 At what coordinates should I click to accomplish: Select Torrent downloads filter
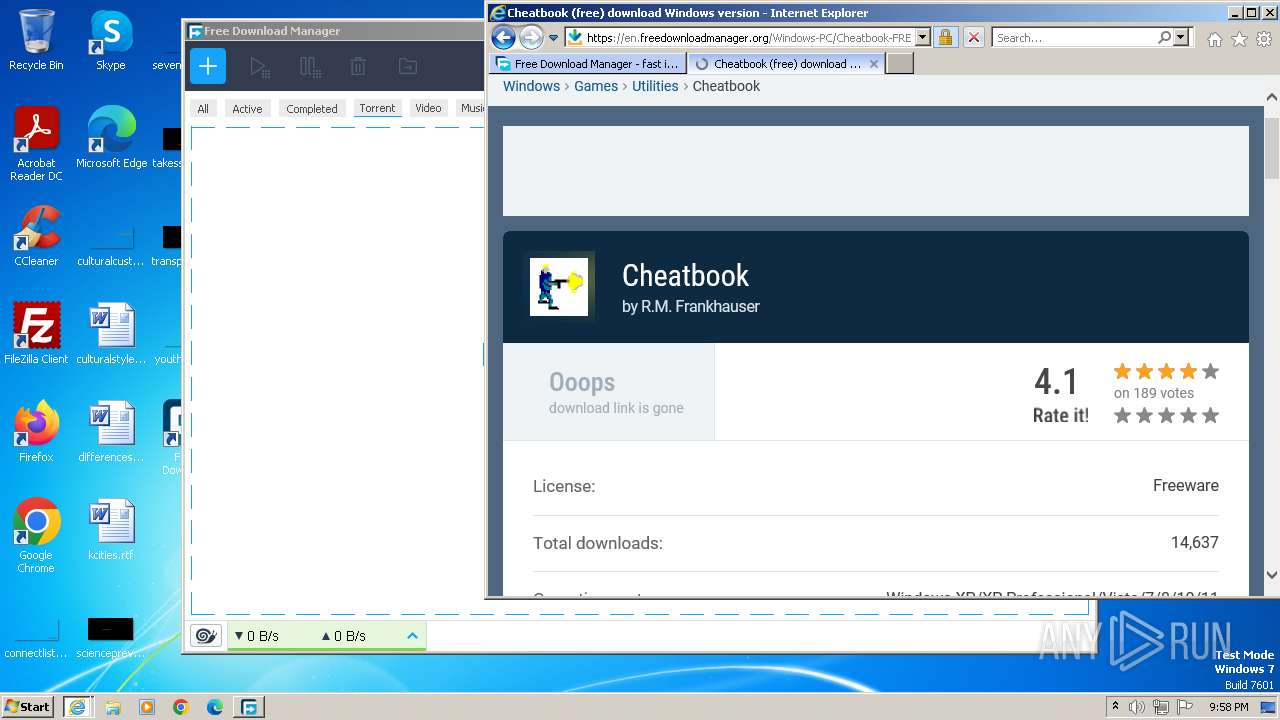tap(377, 108)
